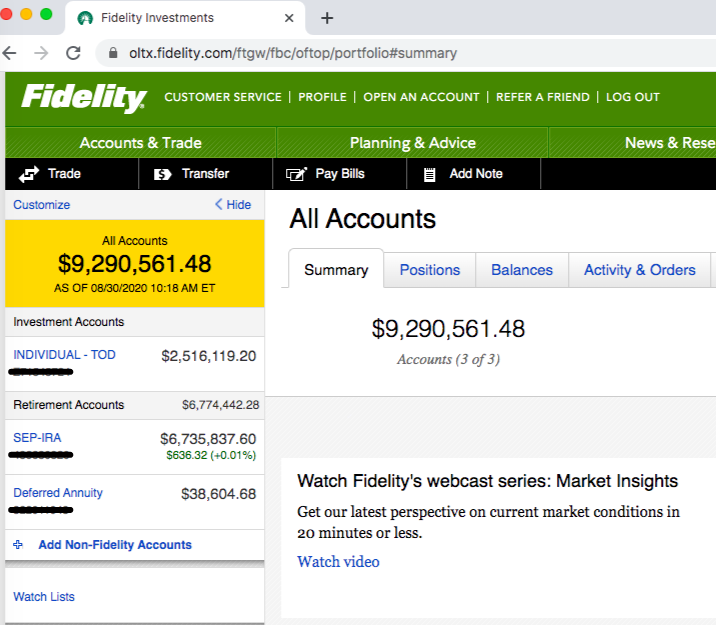This screenshot has height=625, width=716.
Task: Open a new browser tab with plus
Action: pos(327,18)
